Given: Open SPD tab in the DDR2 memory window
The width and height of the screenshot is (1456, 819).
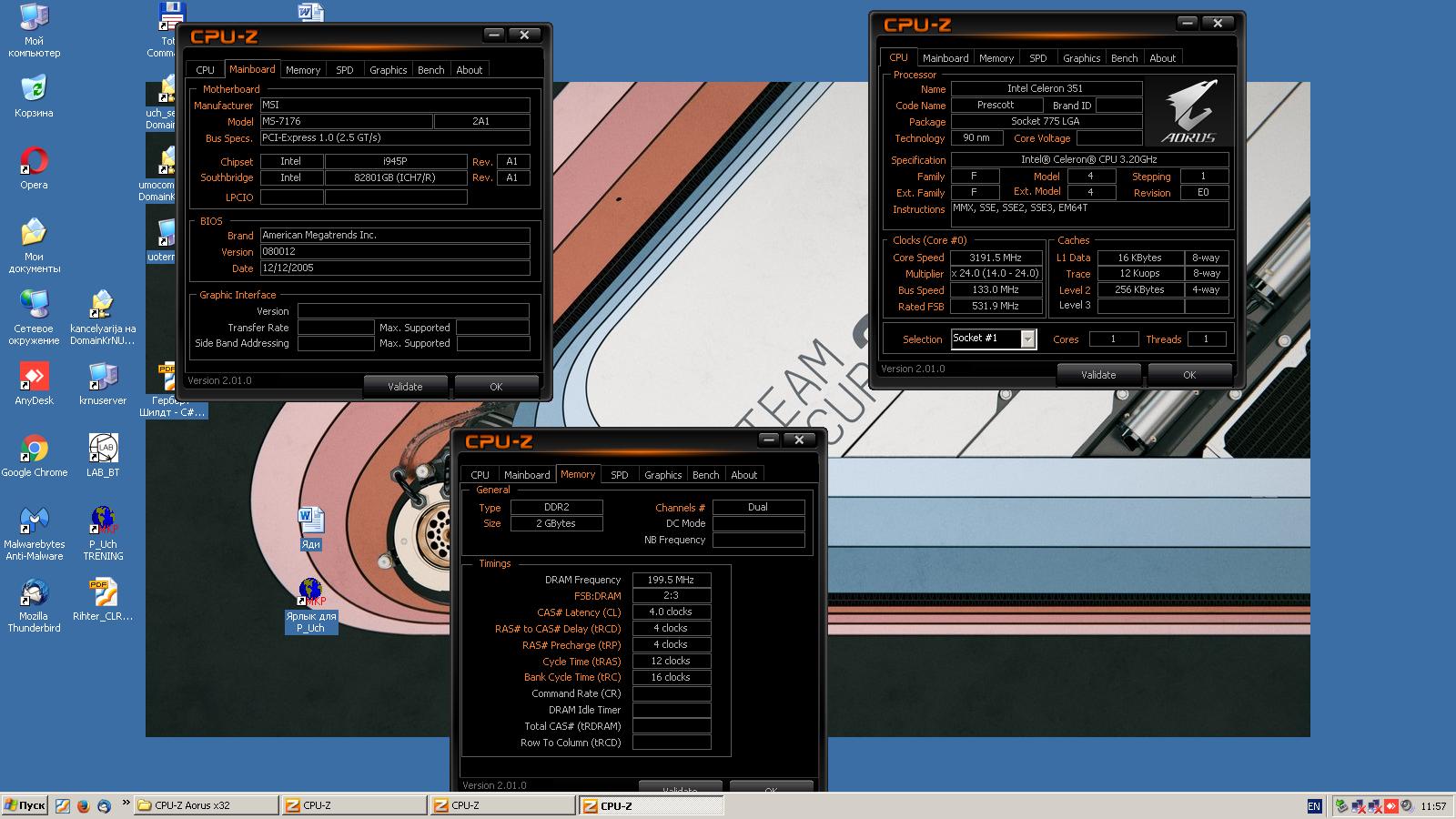Looking at the screenshot, I should coord(620,475).
